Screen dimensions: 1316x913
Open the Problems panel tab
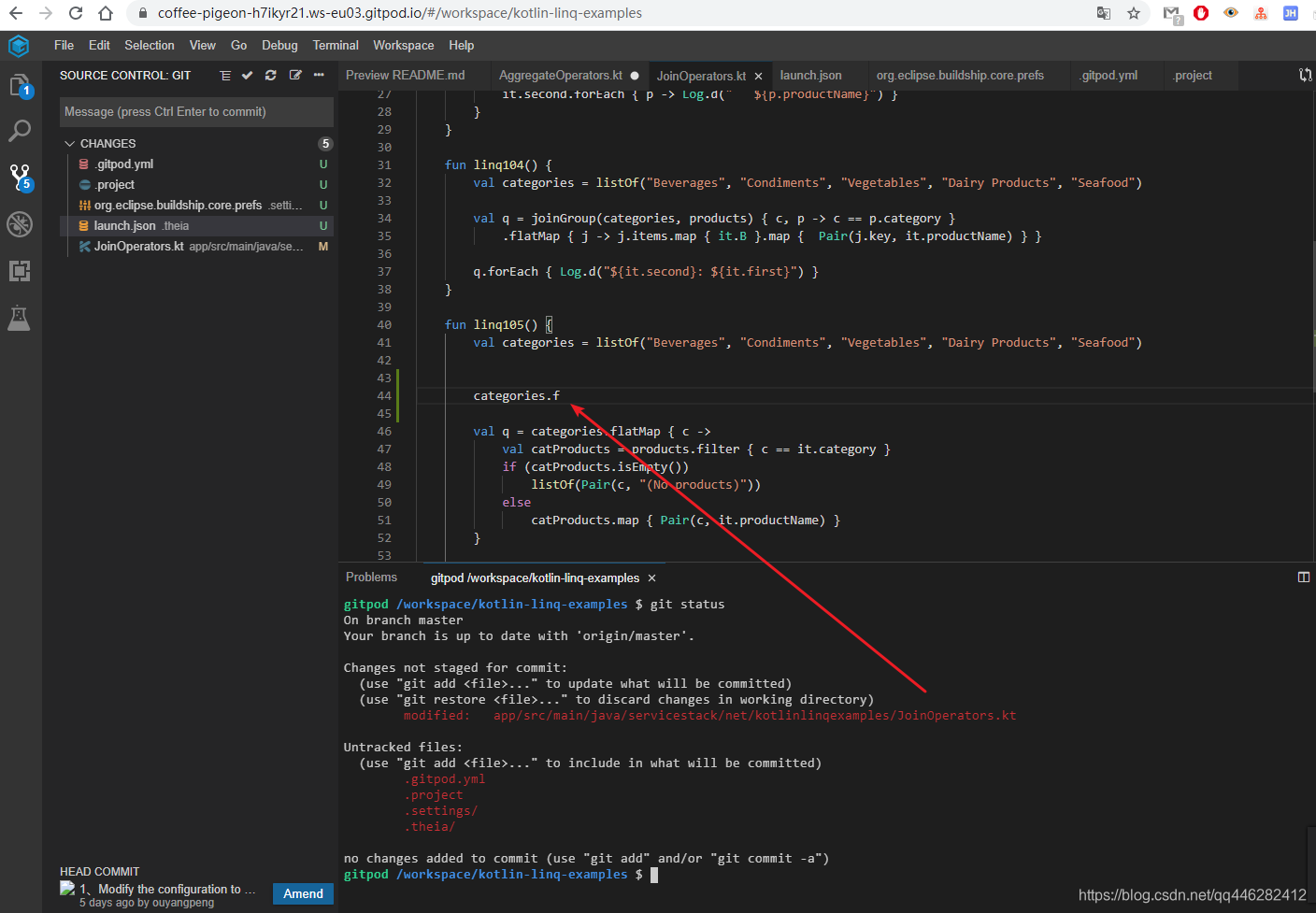coord(372,578)
